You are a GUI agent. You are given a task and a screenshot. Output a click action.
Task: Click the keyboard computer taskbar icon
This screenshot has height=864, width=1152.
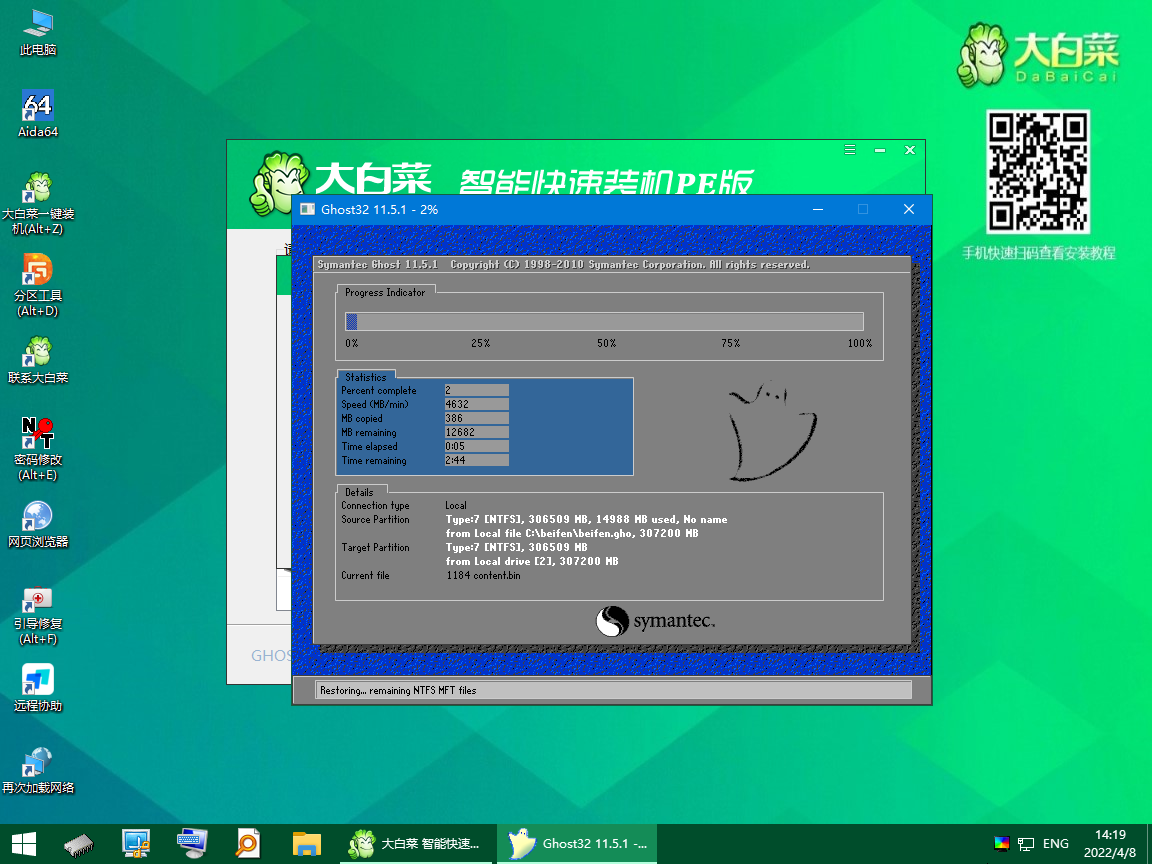(x=192, y=844)
